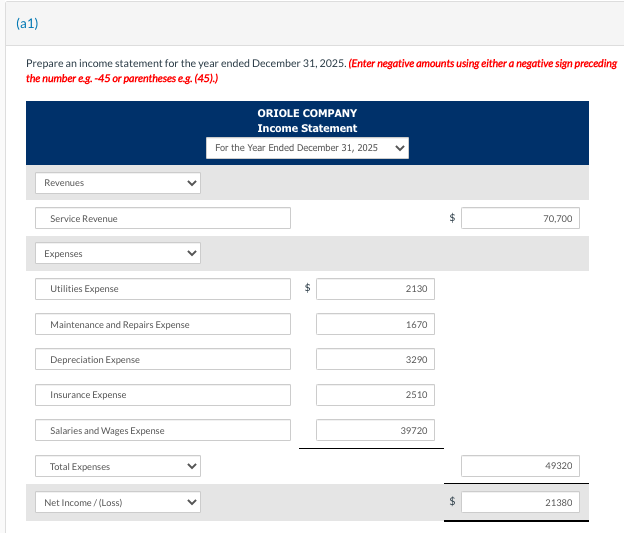Viewport: 624px width, 533px height.
Task: Click the ORIOLE COMPANY title text
Action: 307,113
